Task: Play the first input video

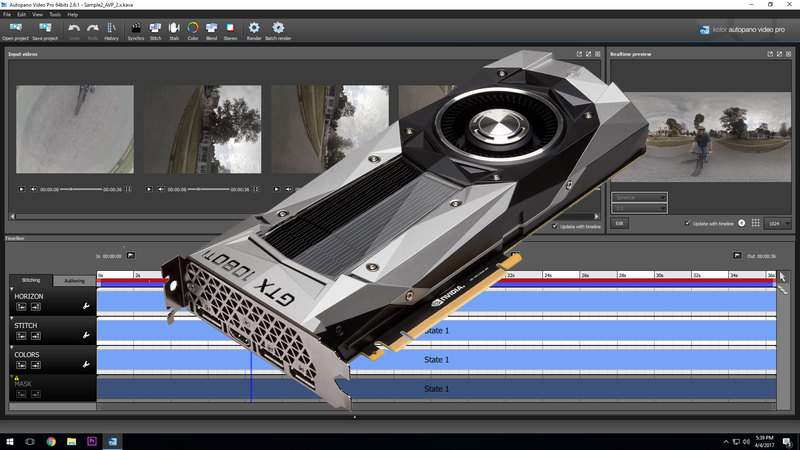Action: (x=22, y=188)
